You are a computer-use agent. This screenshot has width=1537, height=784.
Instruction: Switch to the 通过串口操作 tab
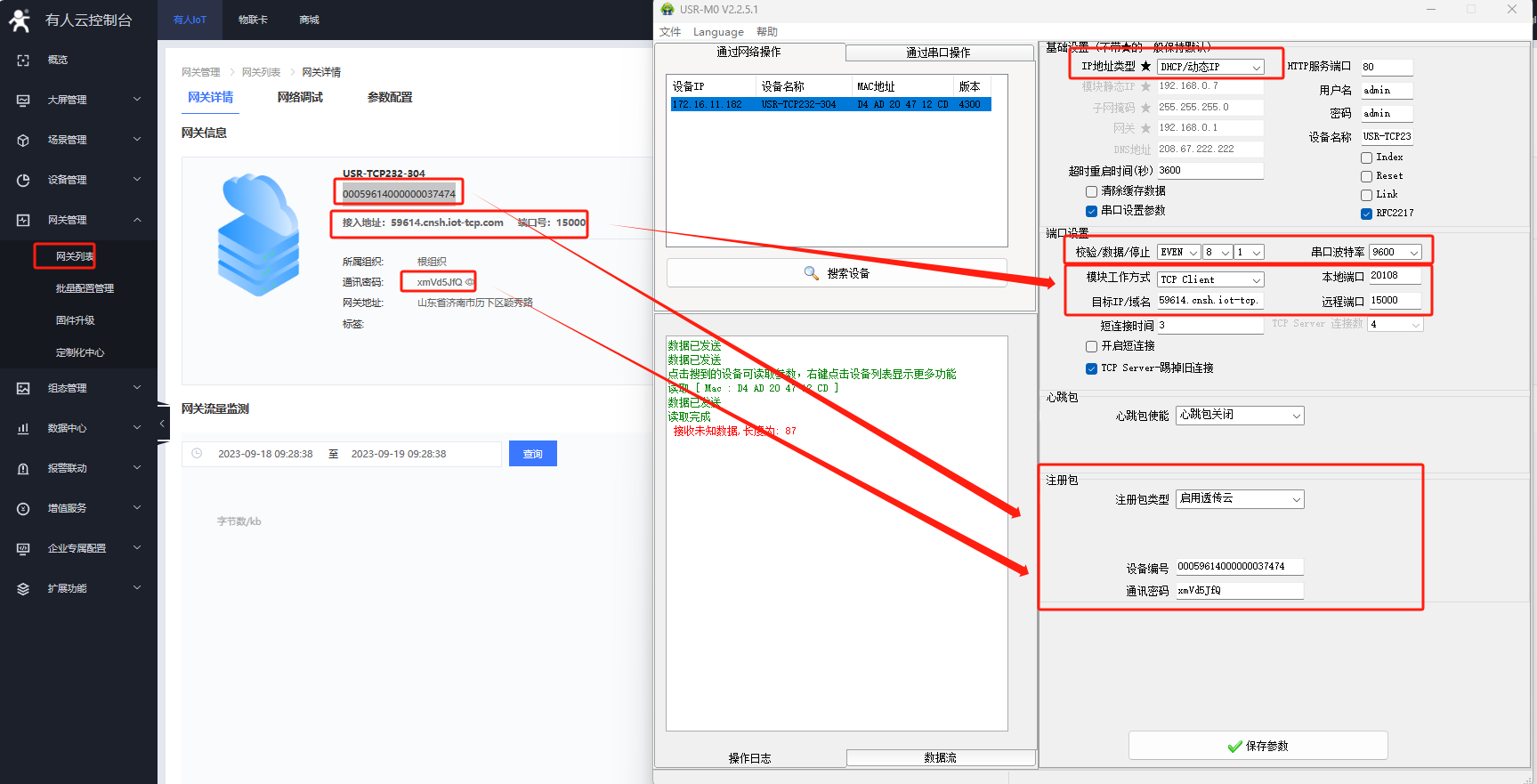click(938, 53)
